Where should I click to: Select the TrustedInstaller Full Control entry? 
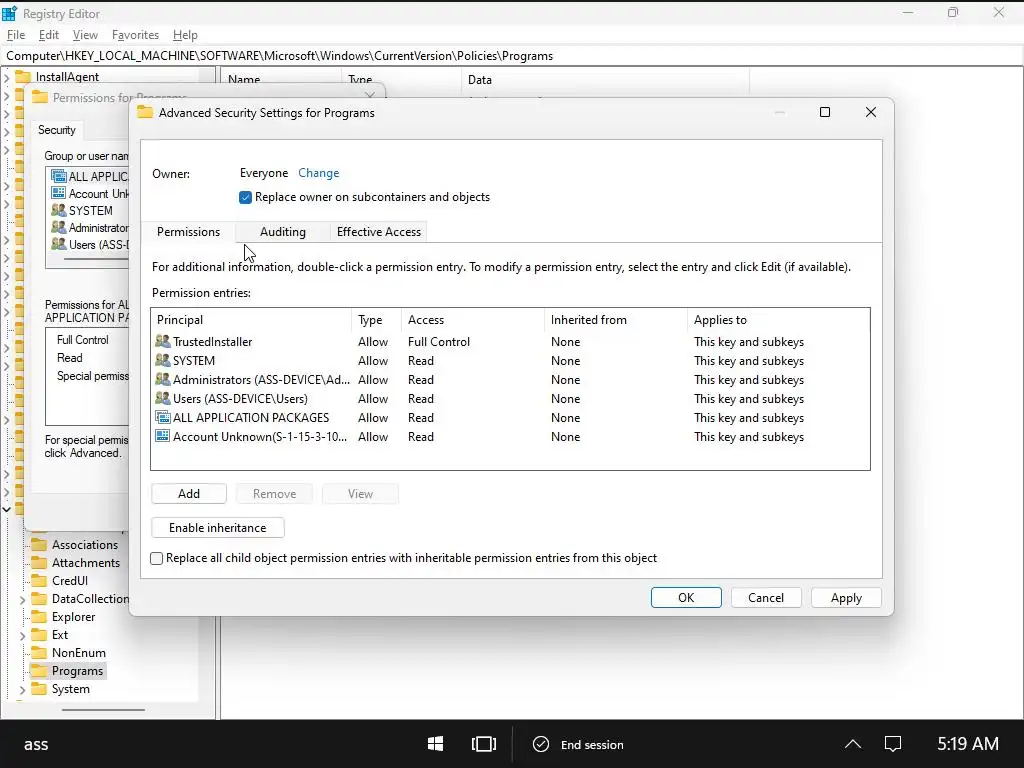point(510,342)
